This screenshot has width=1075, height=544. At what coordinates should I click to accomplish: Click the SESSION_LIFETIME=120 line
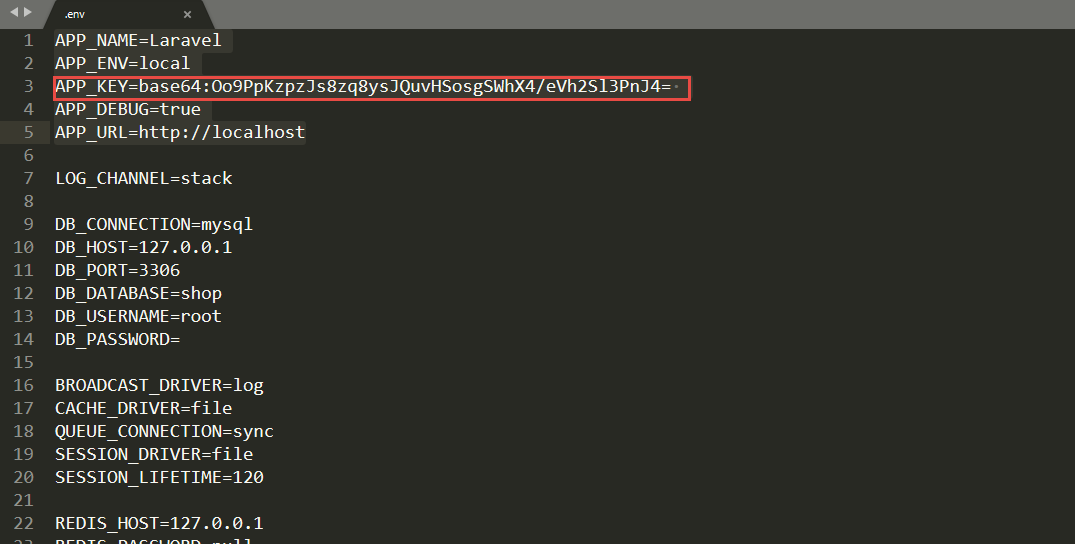tap(159, 477)
